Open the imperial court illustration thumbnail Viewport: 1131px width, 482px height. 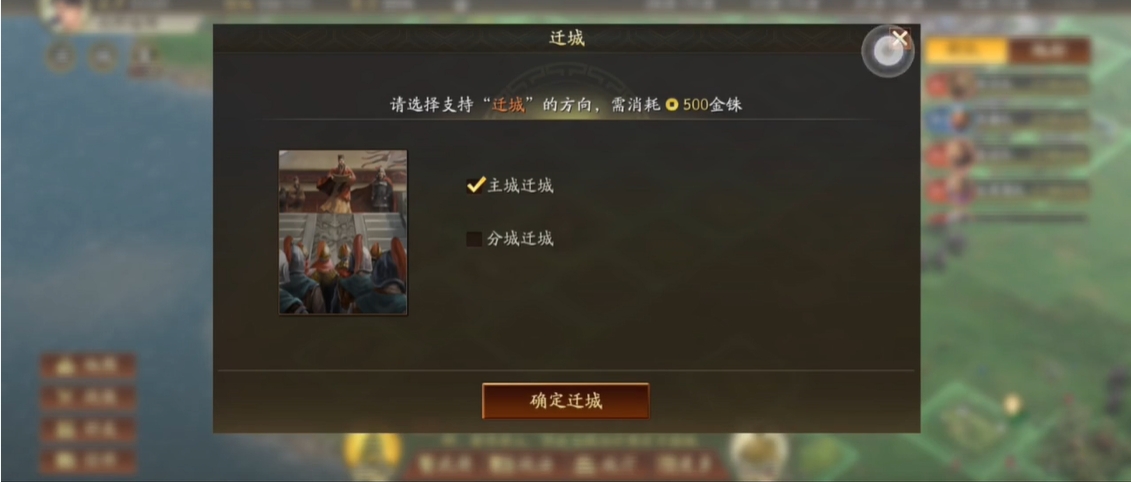click(x=343, y=232)
